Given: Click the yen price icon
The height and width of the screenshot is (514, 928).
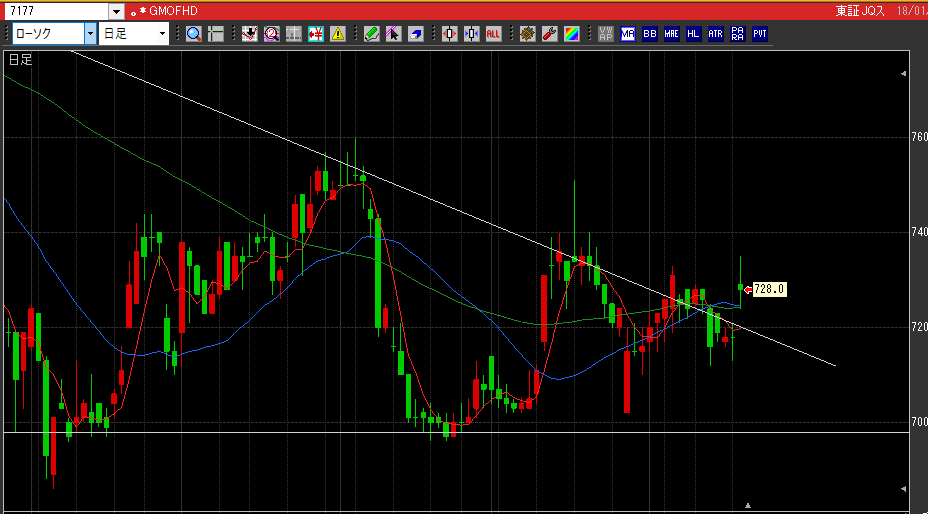Looking at the screenshot, I should 316,34.
